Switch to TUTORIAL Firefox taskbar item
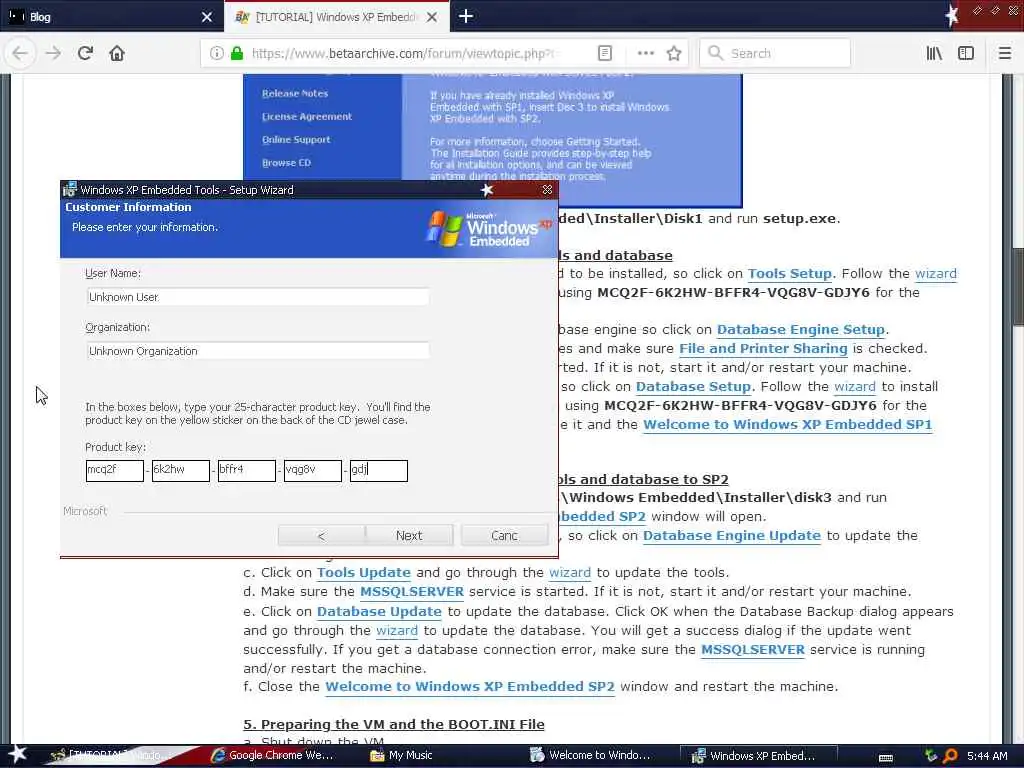The width and height of the screenshot is (1024, 768). coord(111,755)
